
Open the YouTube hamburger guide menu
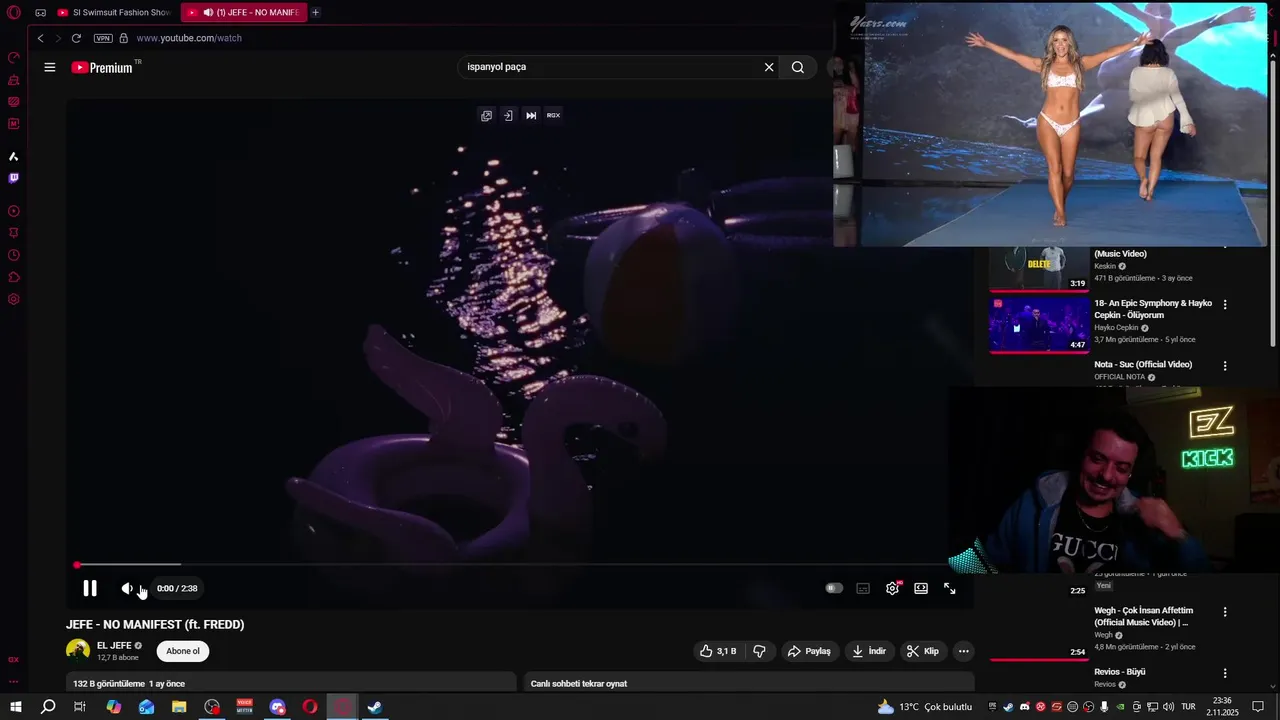point(50,67)
